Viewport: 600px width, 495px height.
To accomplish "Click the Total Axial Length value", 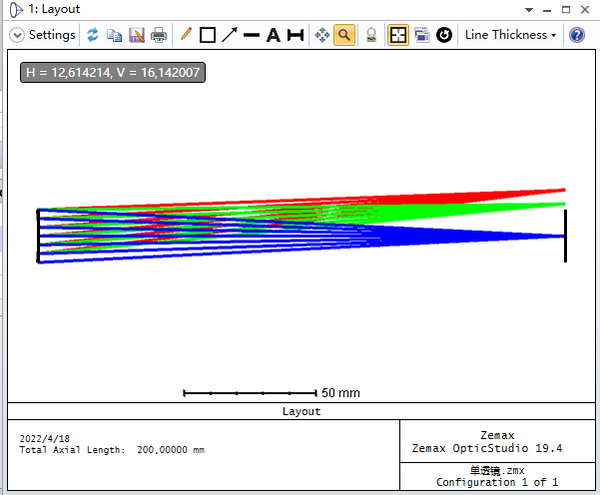I will (x=171, y=449).
